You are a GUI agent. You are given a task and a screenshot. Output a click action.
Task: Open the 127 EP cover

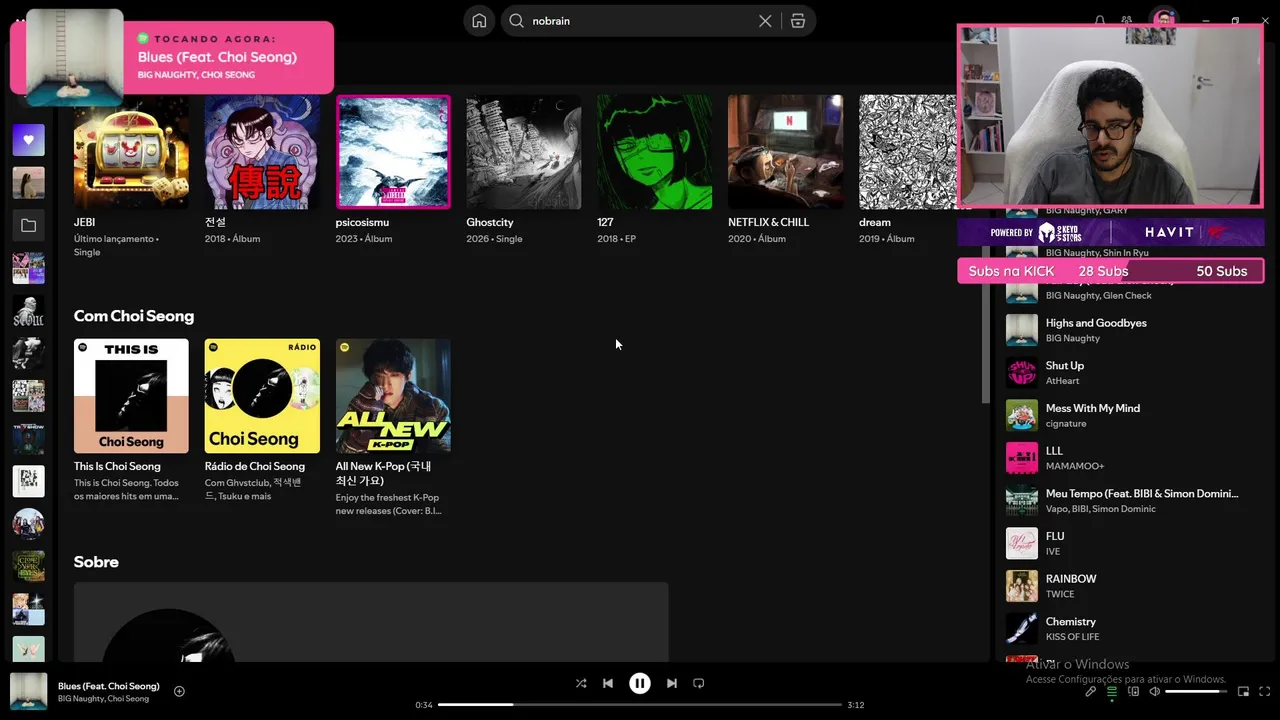pyautogui.click(x=655, y=152)
